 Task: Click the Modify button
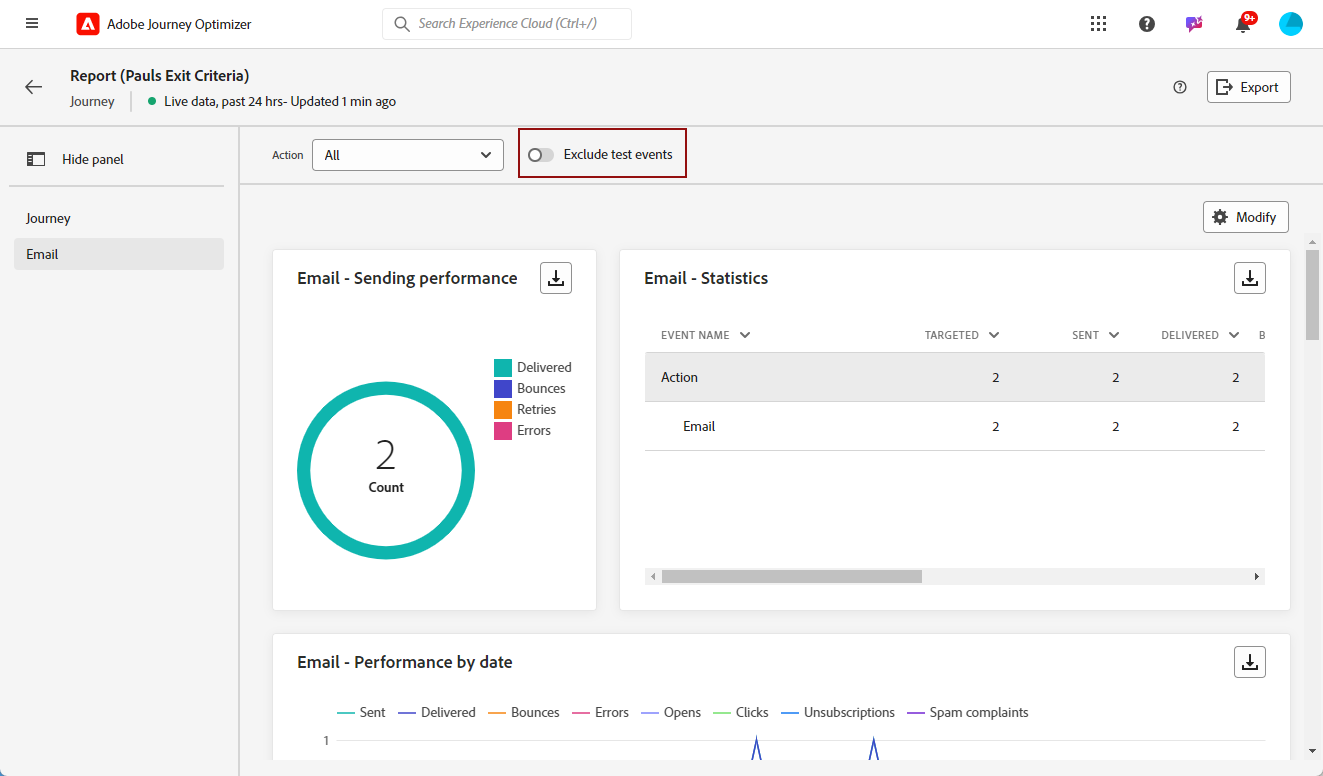click(1245, 217)
